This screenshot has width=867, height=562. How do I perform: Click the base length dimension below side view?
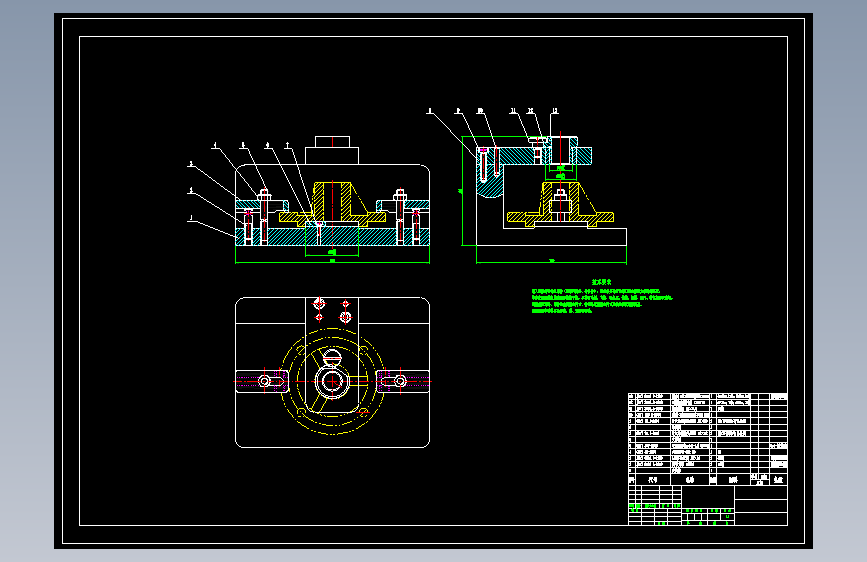point(551,261)
